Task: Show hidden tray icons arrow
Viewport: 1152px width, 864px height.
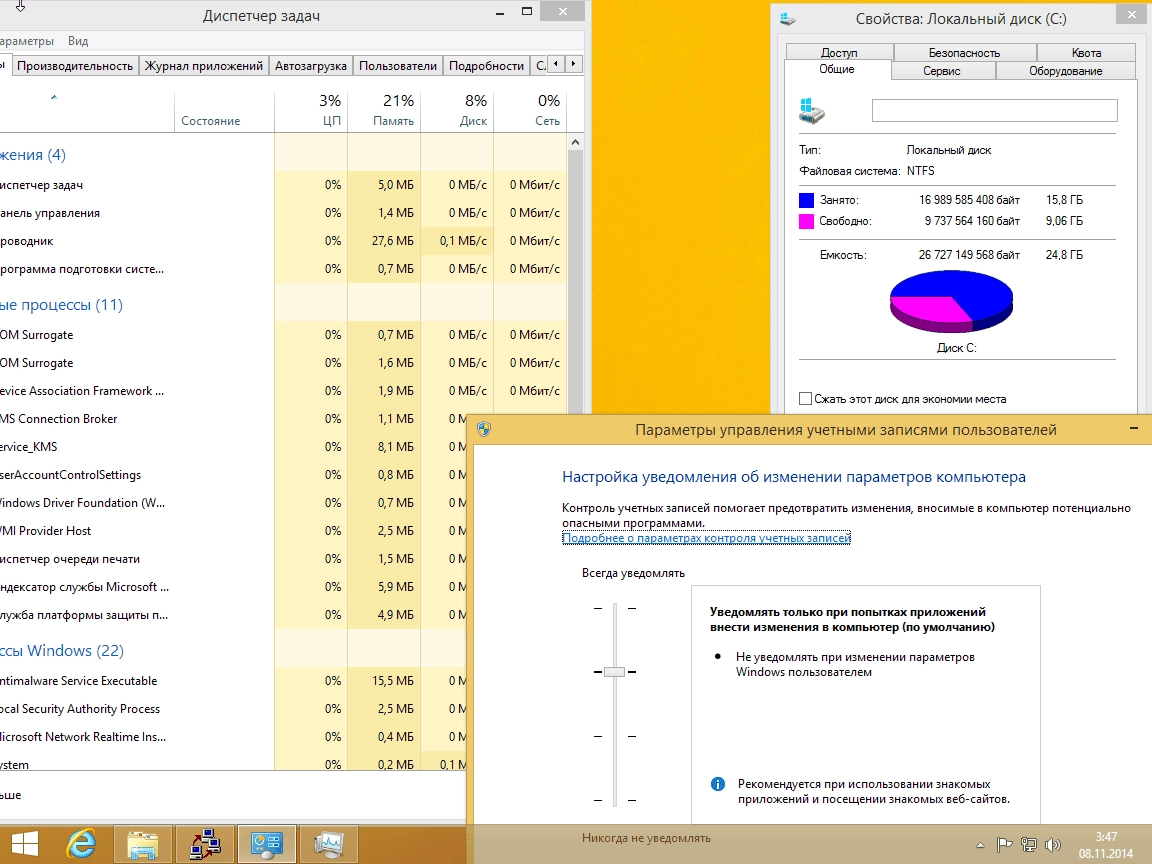Action: tap(980, 845)
